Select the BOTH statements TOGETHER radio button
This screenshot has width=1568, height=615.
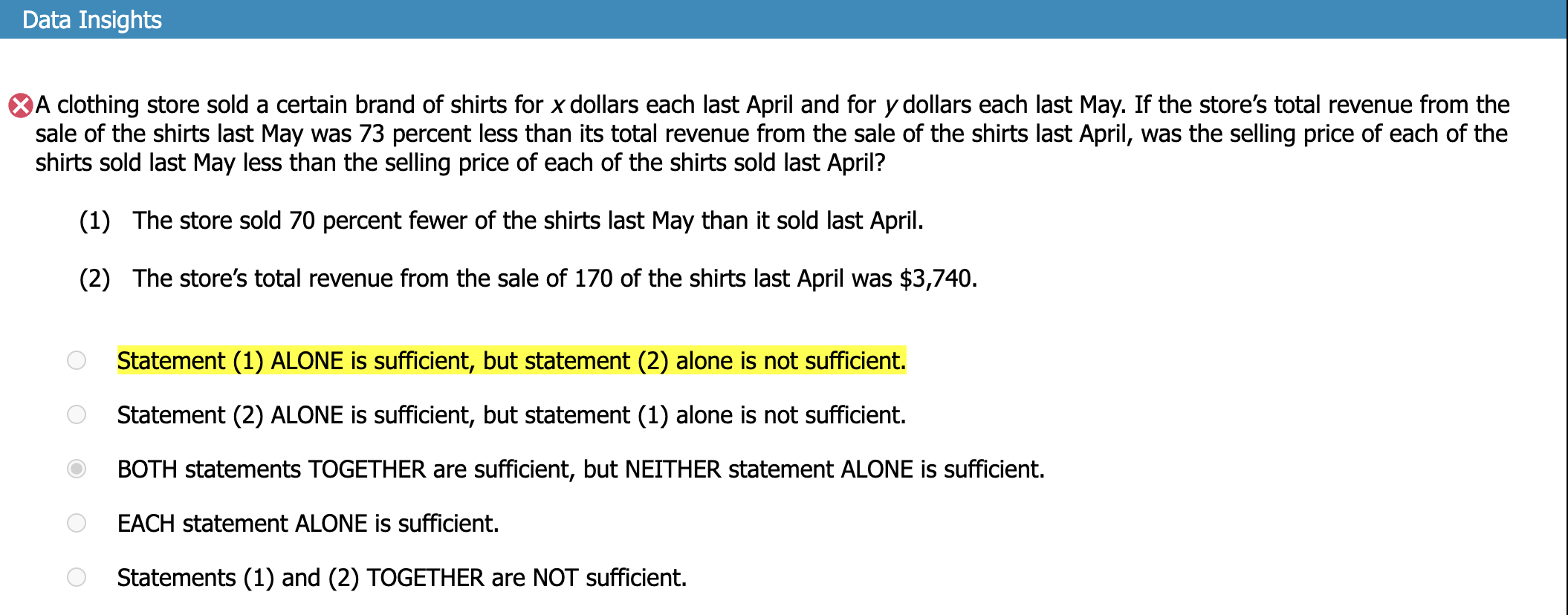(77, 469)
